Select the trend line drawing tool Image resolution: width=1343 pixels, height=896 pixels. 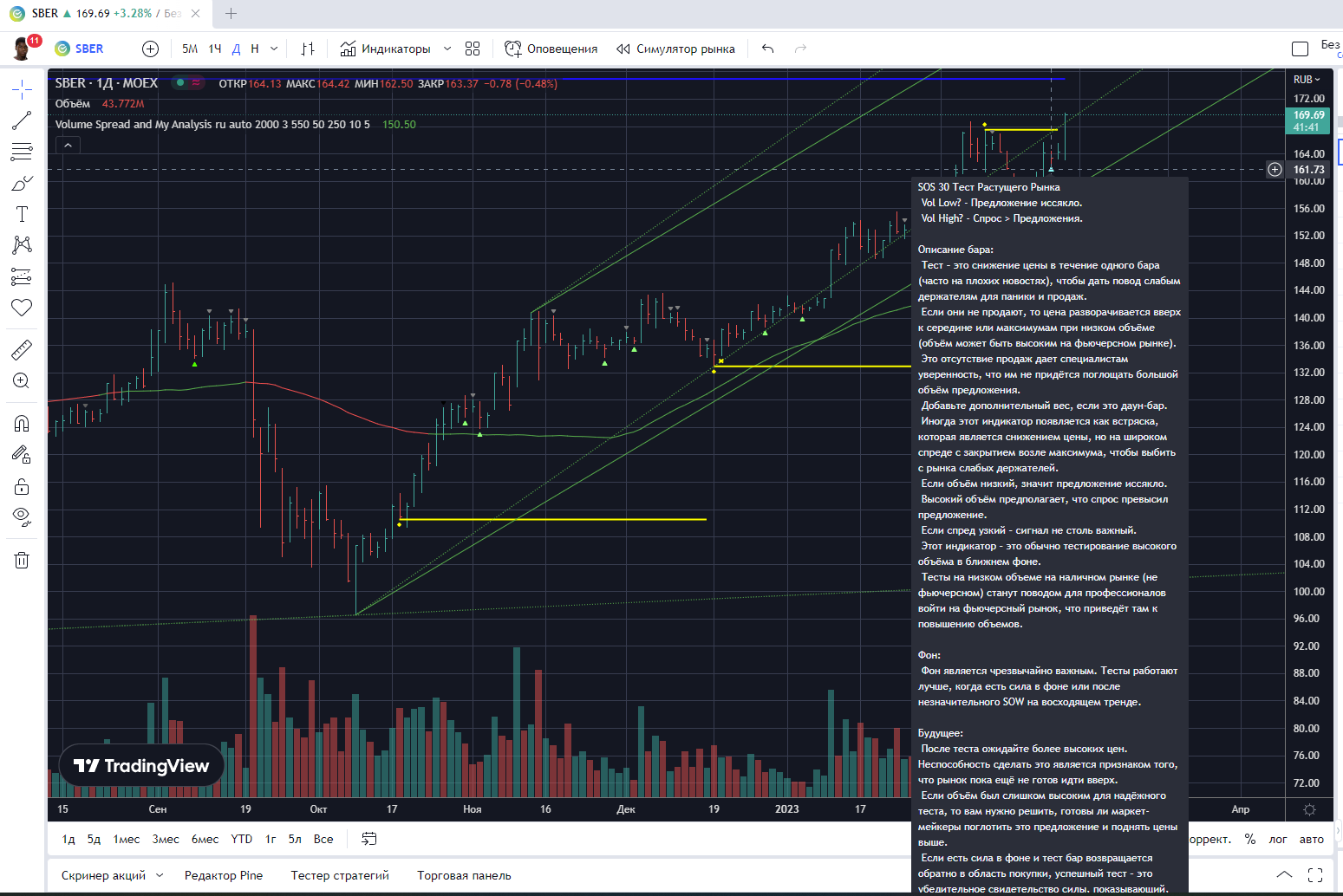click(x=22, y=120)
